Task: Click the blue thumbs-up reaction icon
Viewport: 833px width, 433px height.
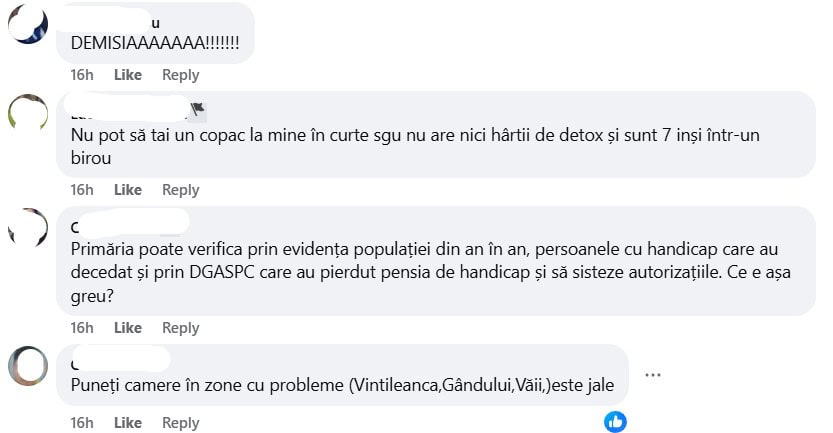Action: click(615, 422)
